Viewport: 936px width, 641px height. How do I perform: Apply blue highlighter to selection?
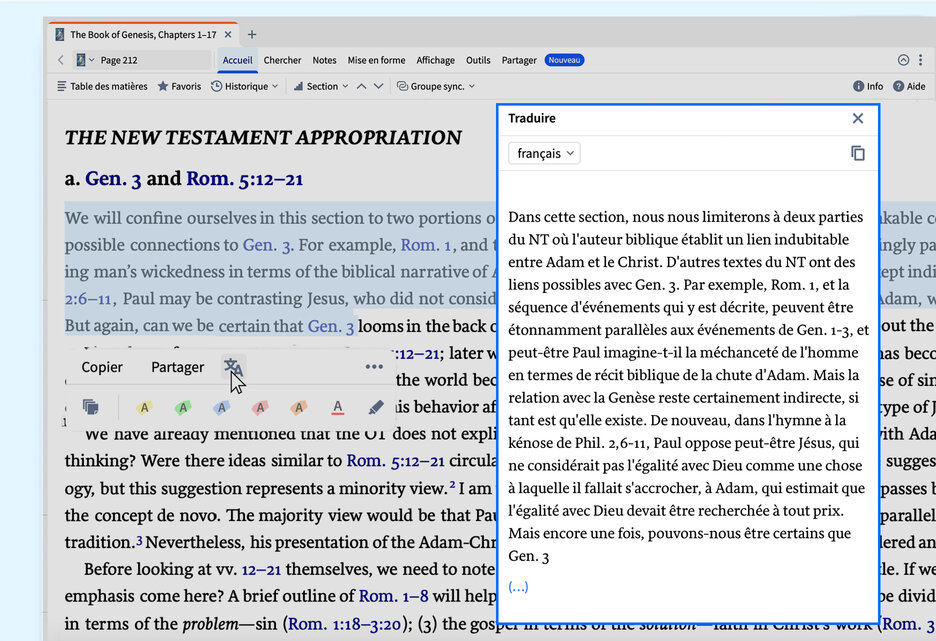[x=221, y=407]
